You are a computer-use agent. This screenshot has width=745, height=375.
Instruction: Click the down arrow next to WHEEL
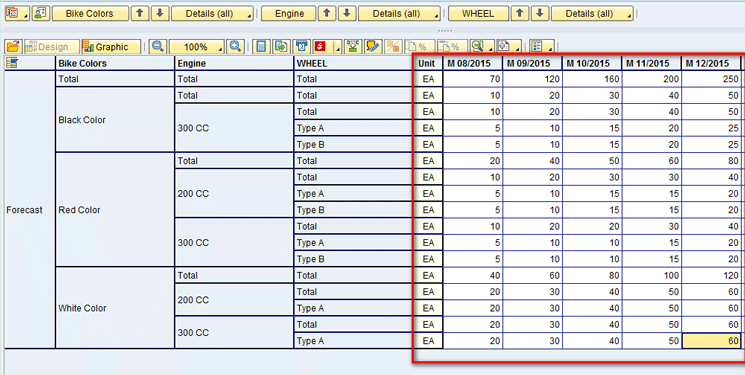pos(540,13)
